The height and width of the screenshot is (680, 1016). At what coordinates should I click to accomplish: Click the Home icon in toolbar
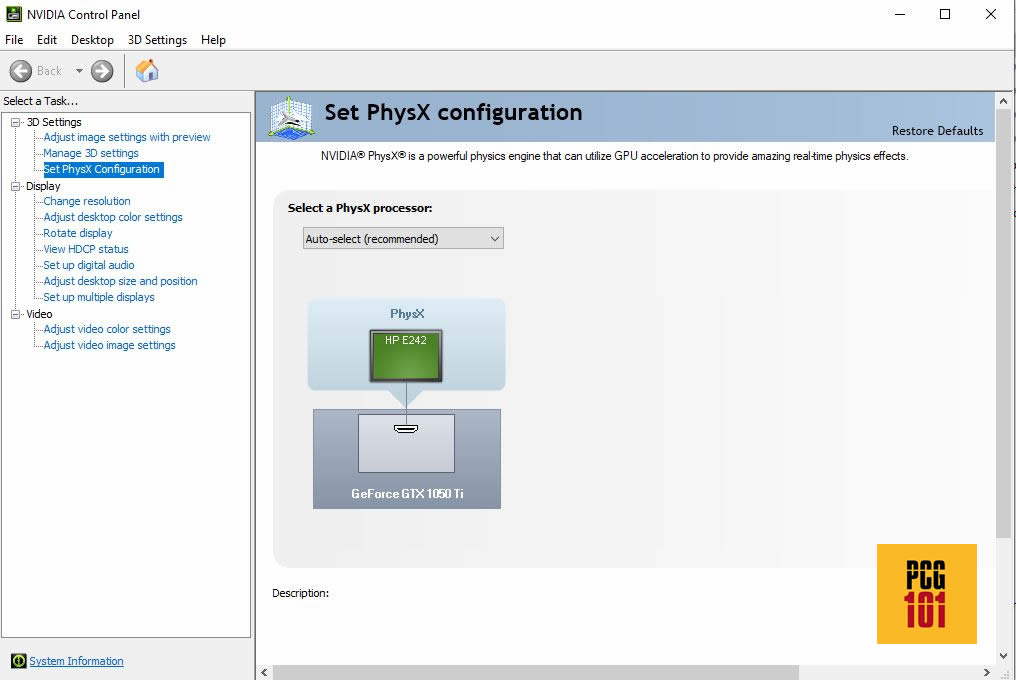[147, 70]
